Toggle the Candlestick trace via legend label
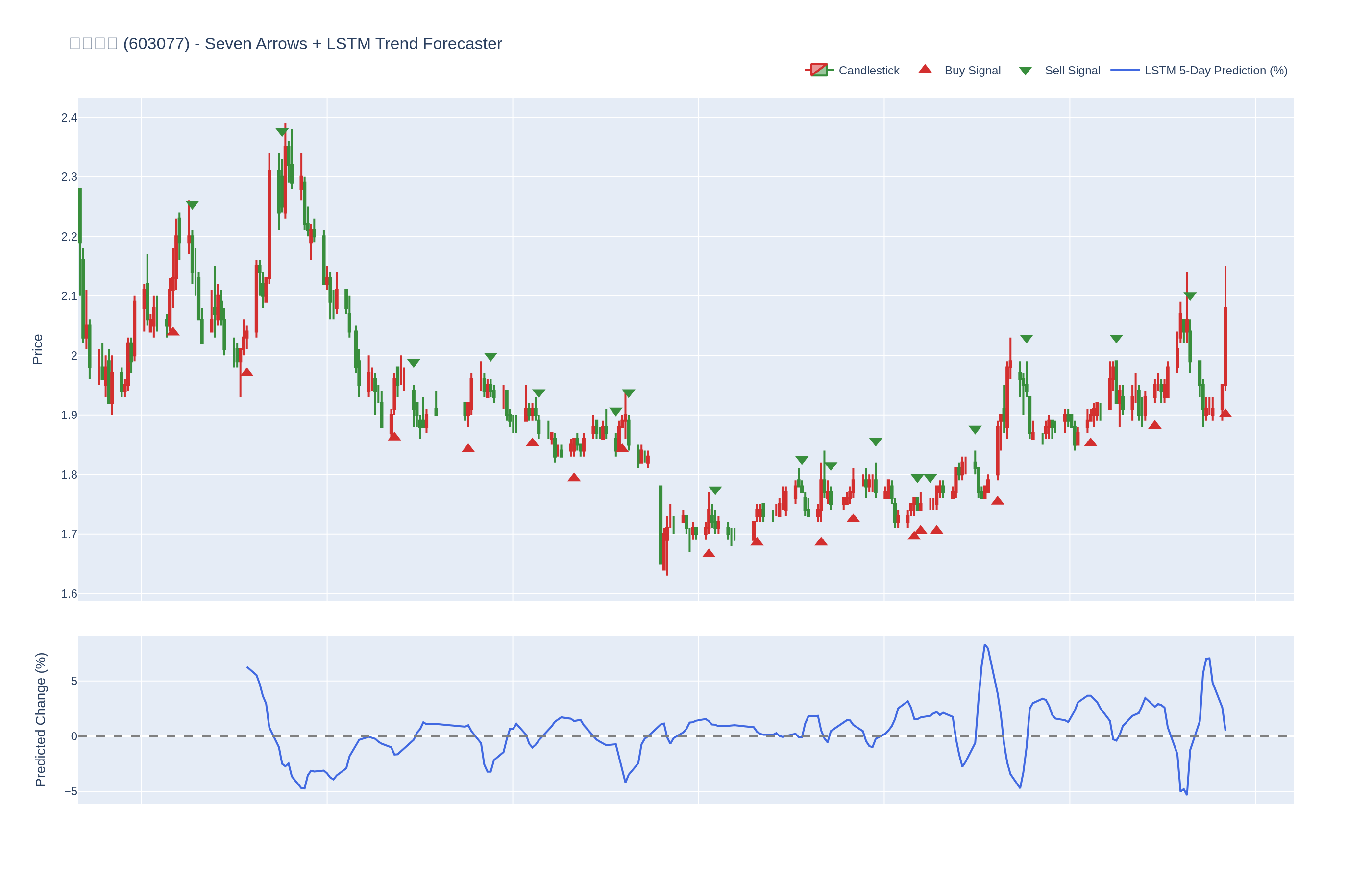 (x=869, y=71)
